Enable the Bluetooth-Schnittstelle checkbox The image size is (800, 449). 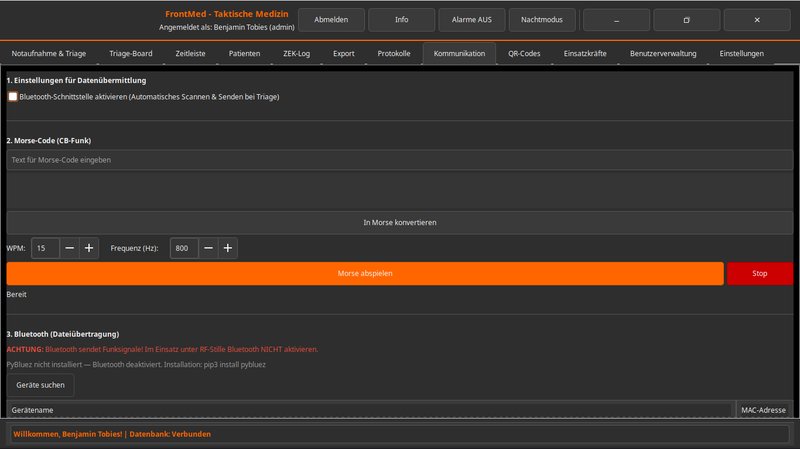[13, 97]
